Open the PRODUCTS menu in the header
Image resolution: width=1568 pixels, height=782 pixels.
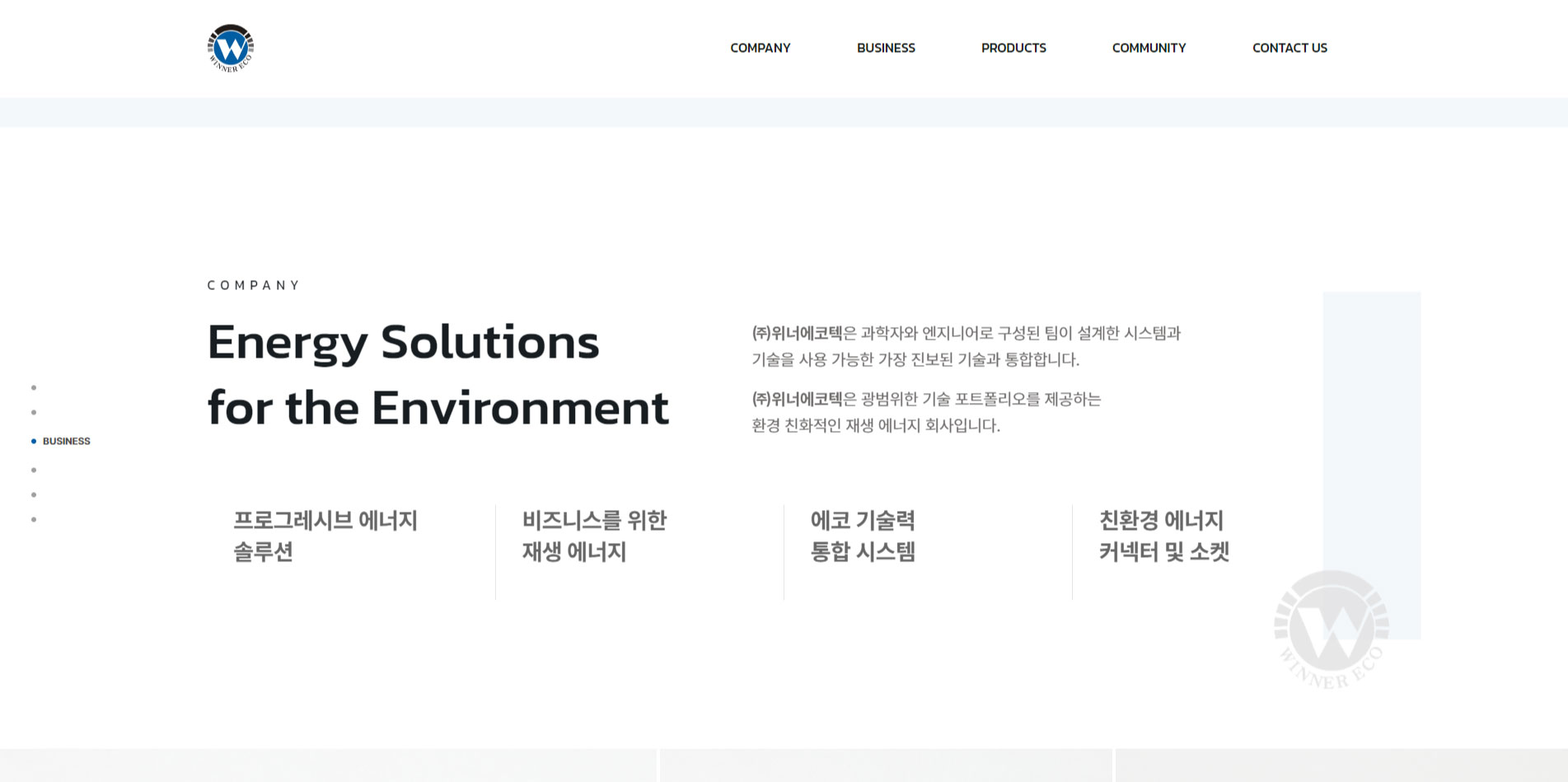(1013, 48)
